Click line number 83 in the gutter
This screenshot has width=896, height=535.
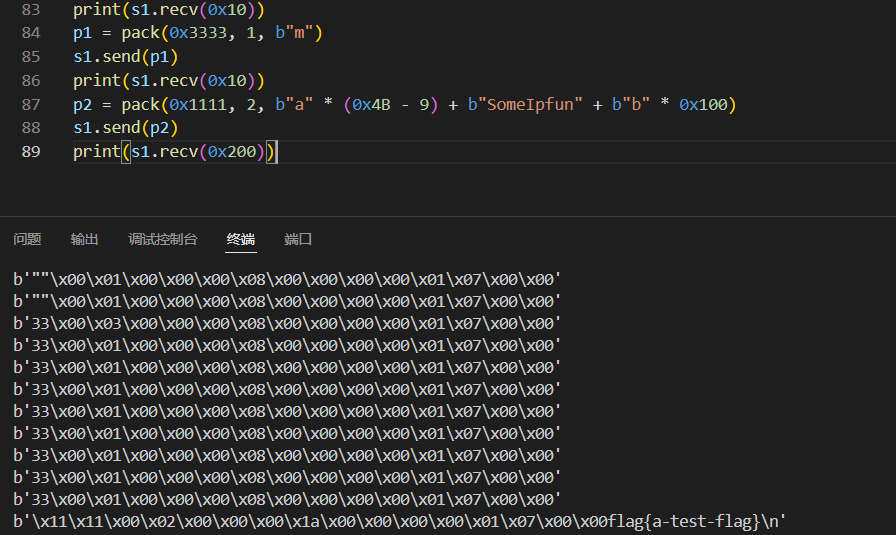point(31,11)
